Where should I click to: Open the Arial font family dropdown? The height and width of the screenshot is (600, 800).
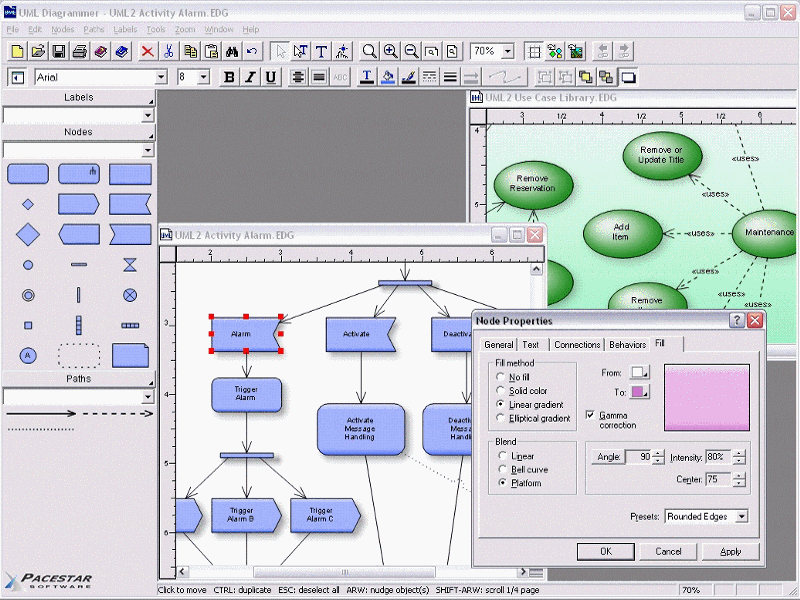pos(160,76)
